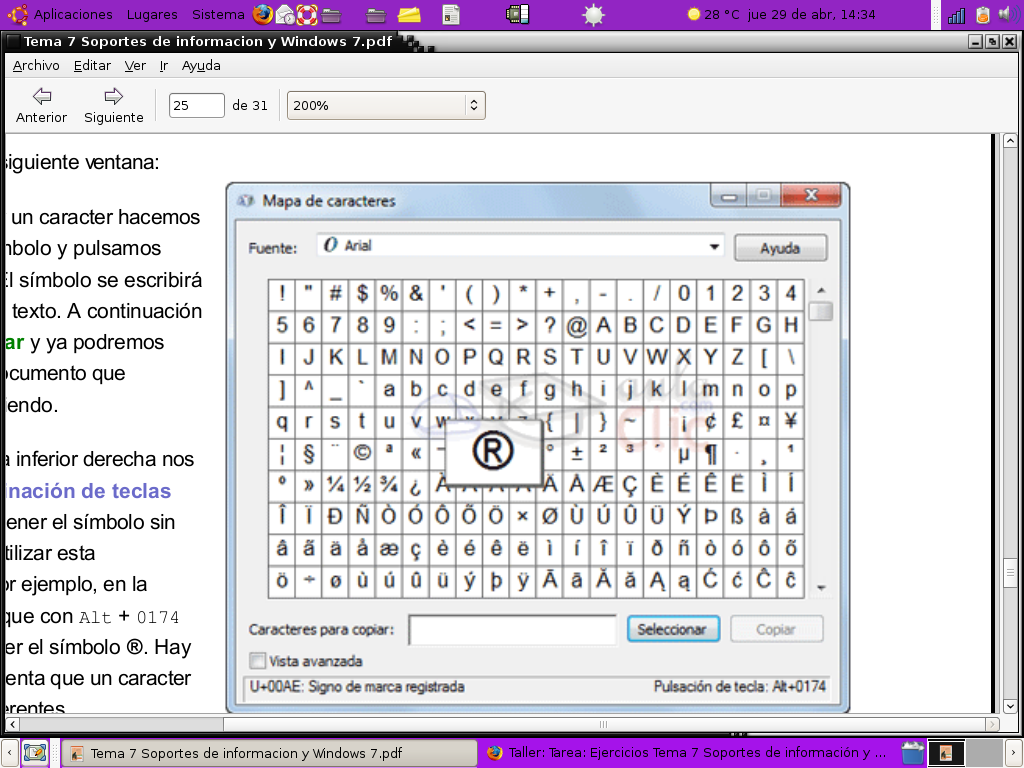Viewport: 1024px width, 768px height.
Task: Enable the Vista avanzada checkbox
Action: click(257, 661)
